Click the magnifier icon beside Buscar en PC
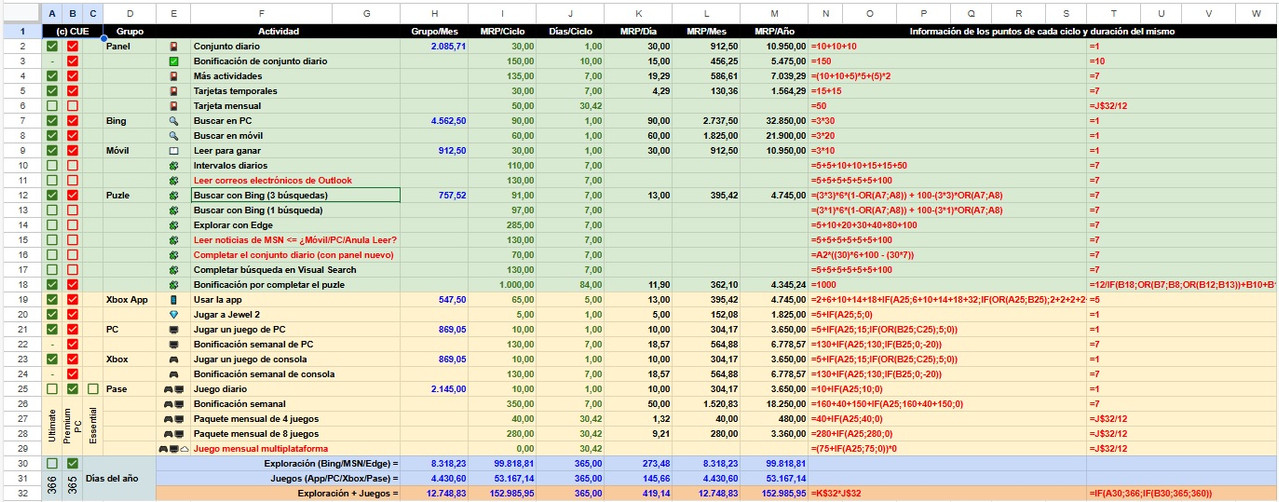 click(x=173, y=121)
